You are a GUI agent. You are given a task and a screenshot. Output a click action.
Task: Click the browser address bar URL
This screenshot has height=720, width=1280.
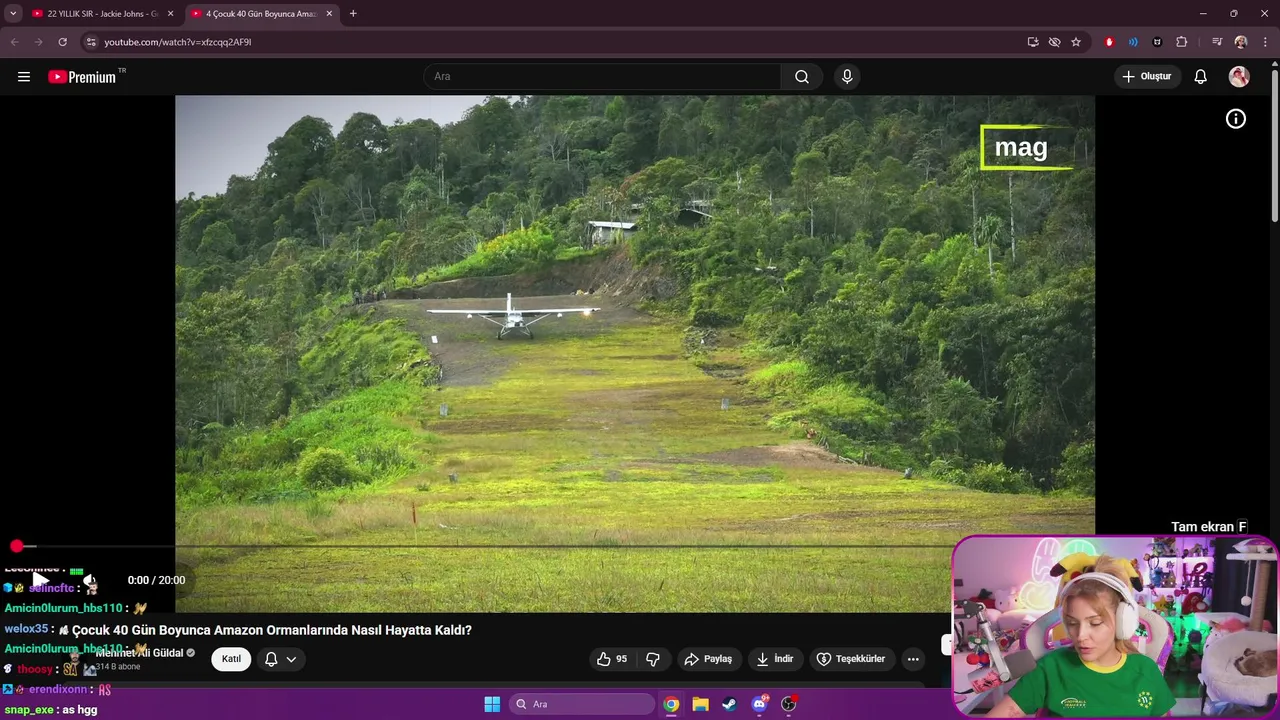(178, 42)
